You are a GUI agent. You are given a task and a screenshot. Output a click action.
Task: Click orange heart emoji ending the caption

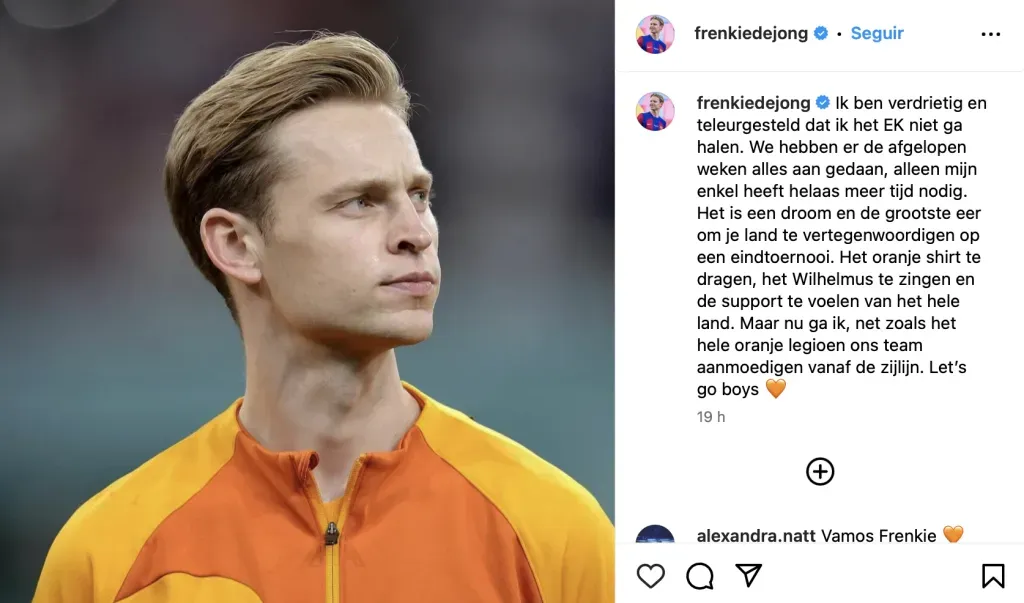pos(776,389)
